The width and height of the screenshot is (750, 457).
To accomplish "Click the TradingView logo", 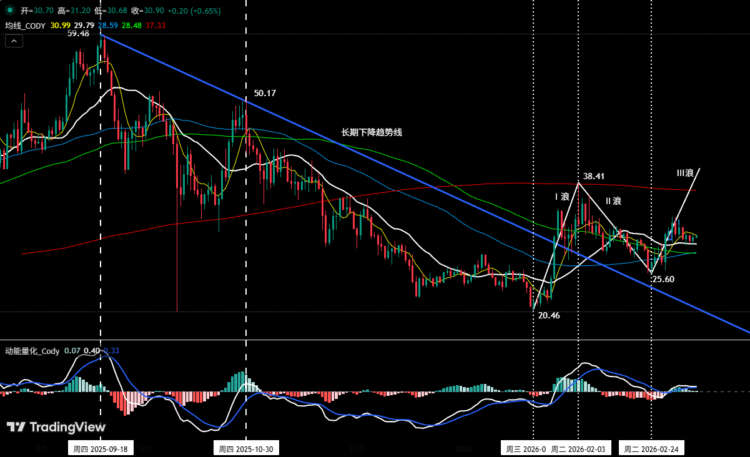I will [x=41, y=427].
